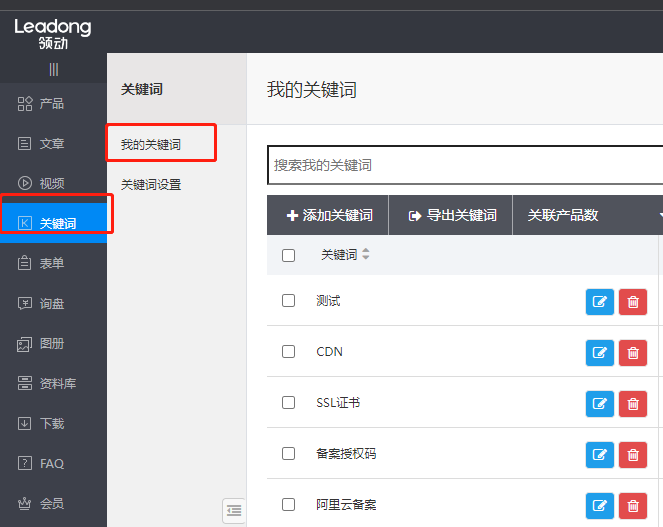This screenshot has width=663, height=527.
Task: Delete the CDN keyword using trash icon
Action: [x=632, y=352]
